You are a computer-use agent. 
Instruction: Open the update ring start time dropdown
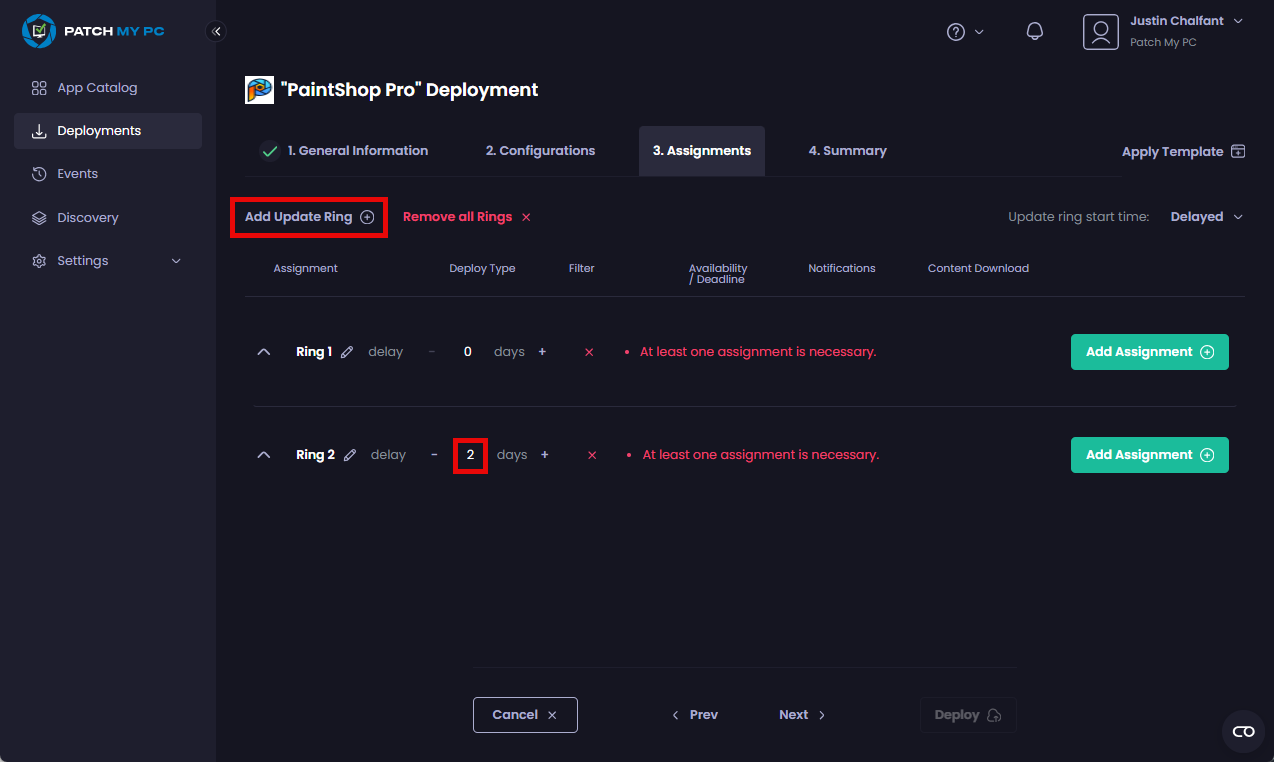point(1206,217)
